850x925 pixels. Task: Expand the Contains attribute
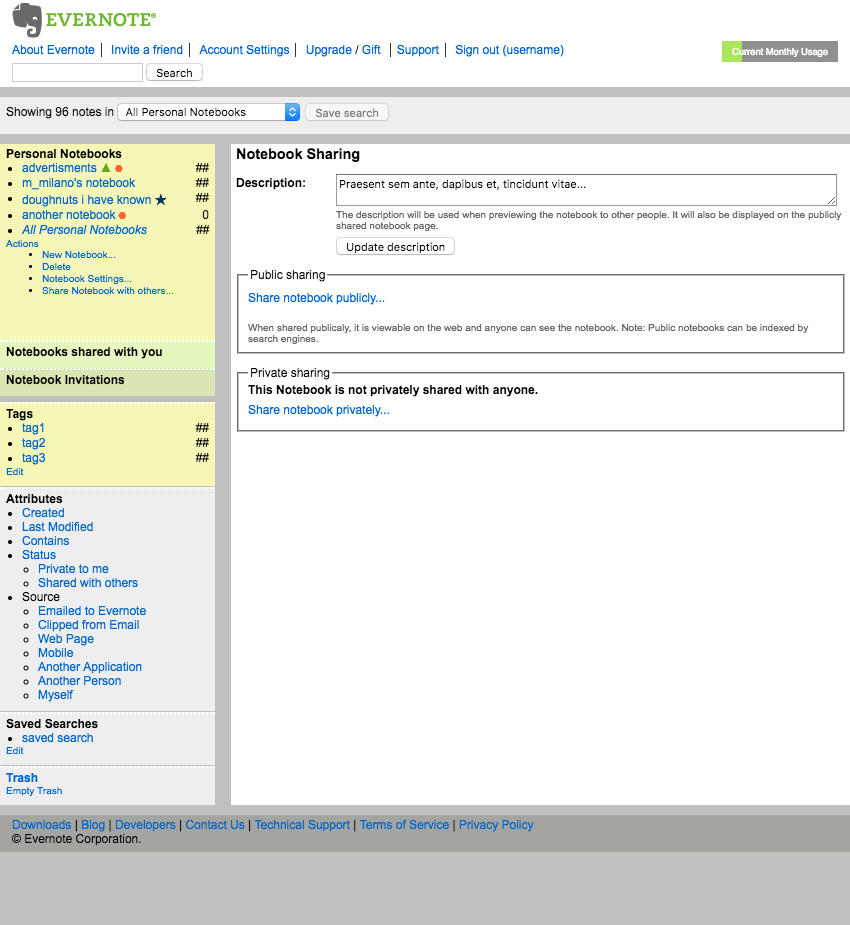point(45,541)
